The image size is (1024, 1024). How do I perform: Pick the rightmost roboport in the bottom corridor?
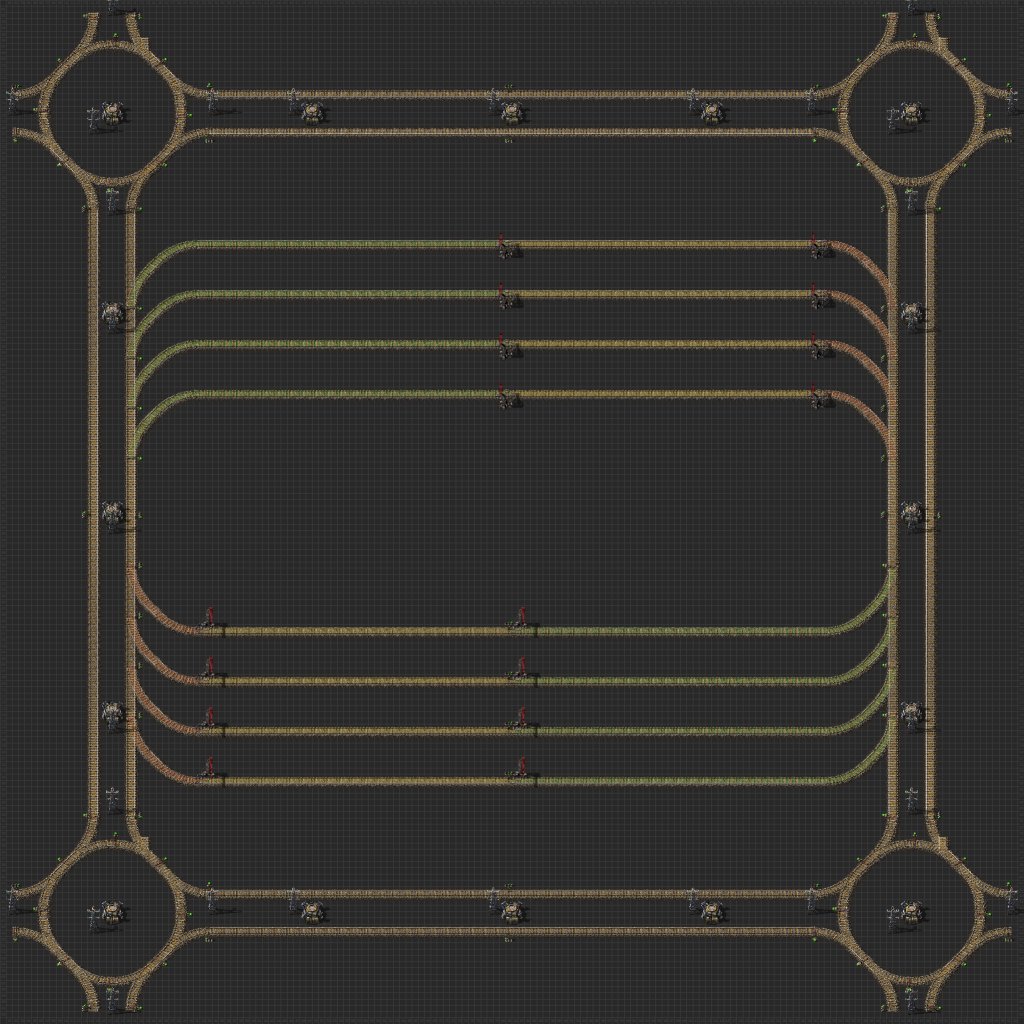pos(712,912)
